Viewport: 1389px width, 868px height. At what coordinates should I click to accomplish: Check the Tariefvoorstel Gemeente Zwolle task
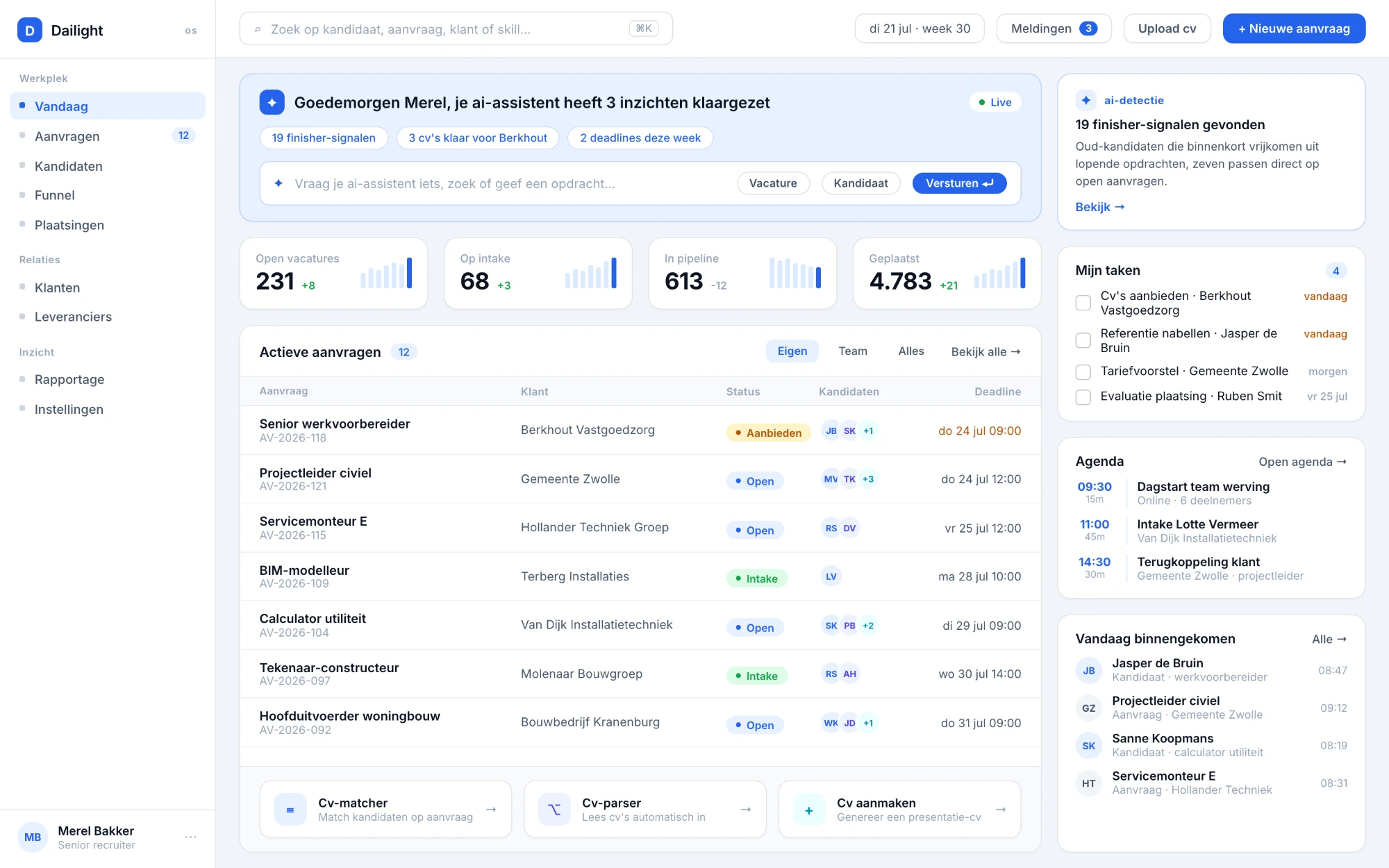point(1083,372)
